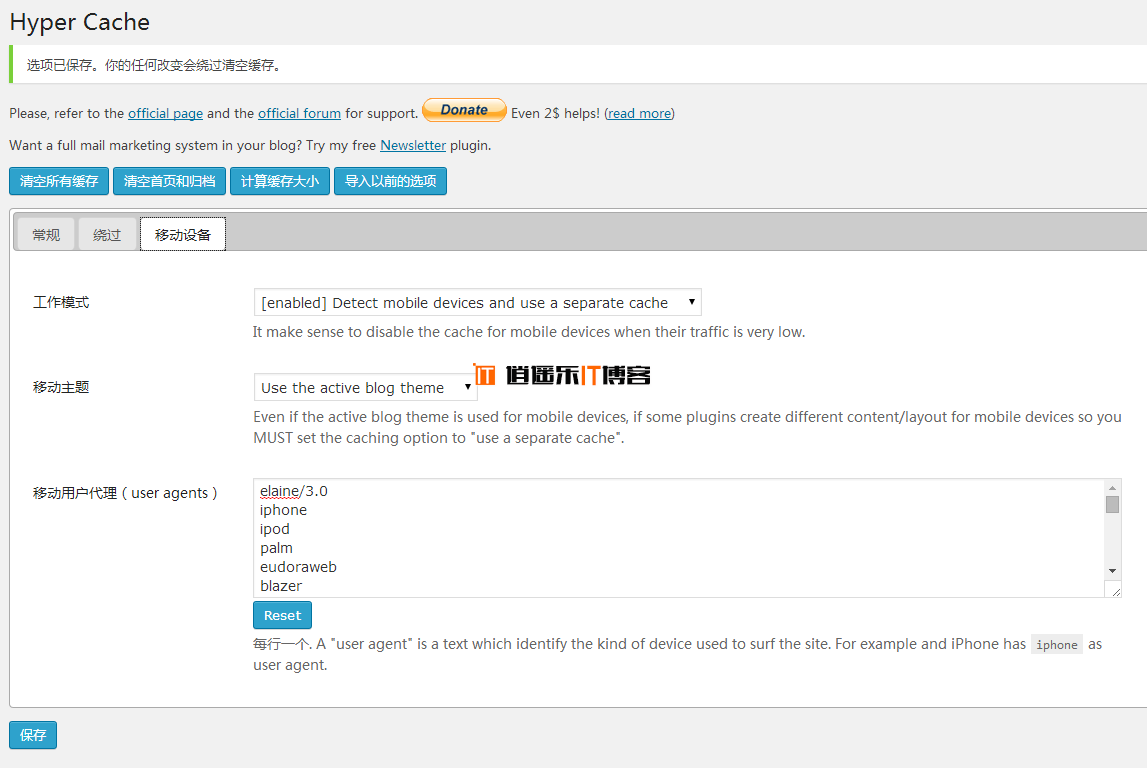Open the Newsletter plugin link

coord(413,146)
